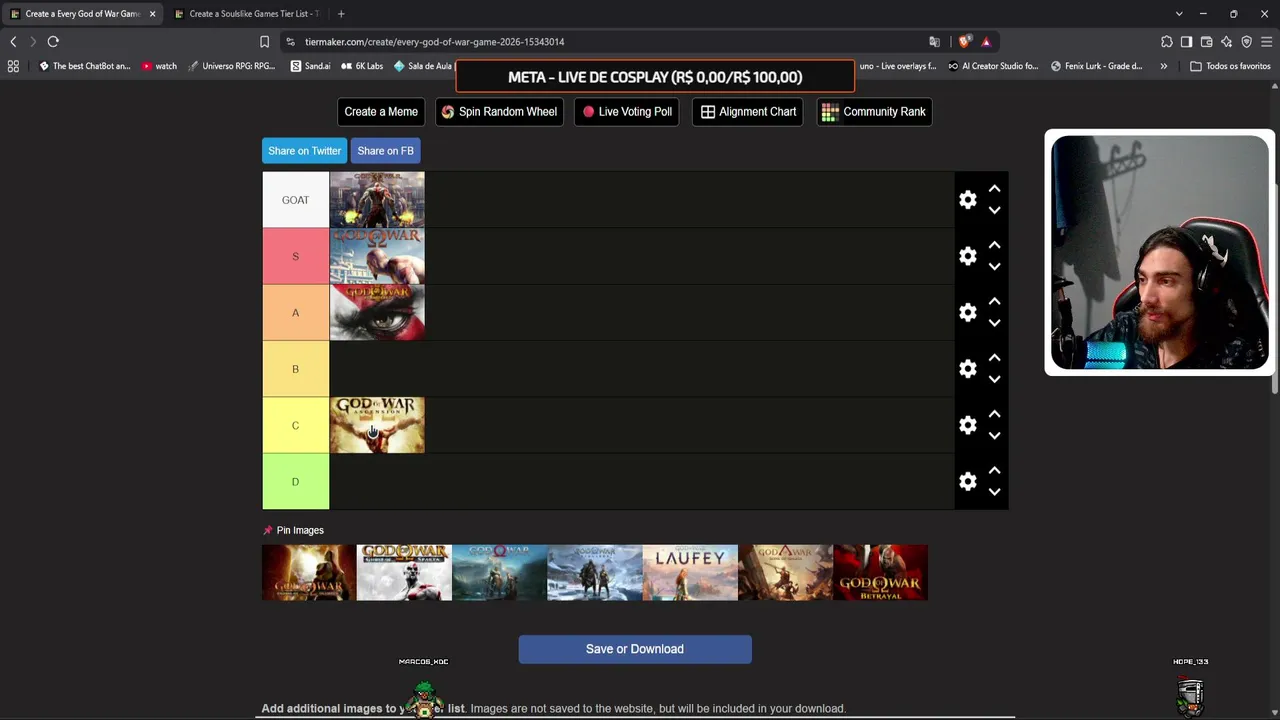Open The best ChatBot bookmark

[x=84, y=66]
